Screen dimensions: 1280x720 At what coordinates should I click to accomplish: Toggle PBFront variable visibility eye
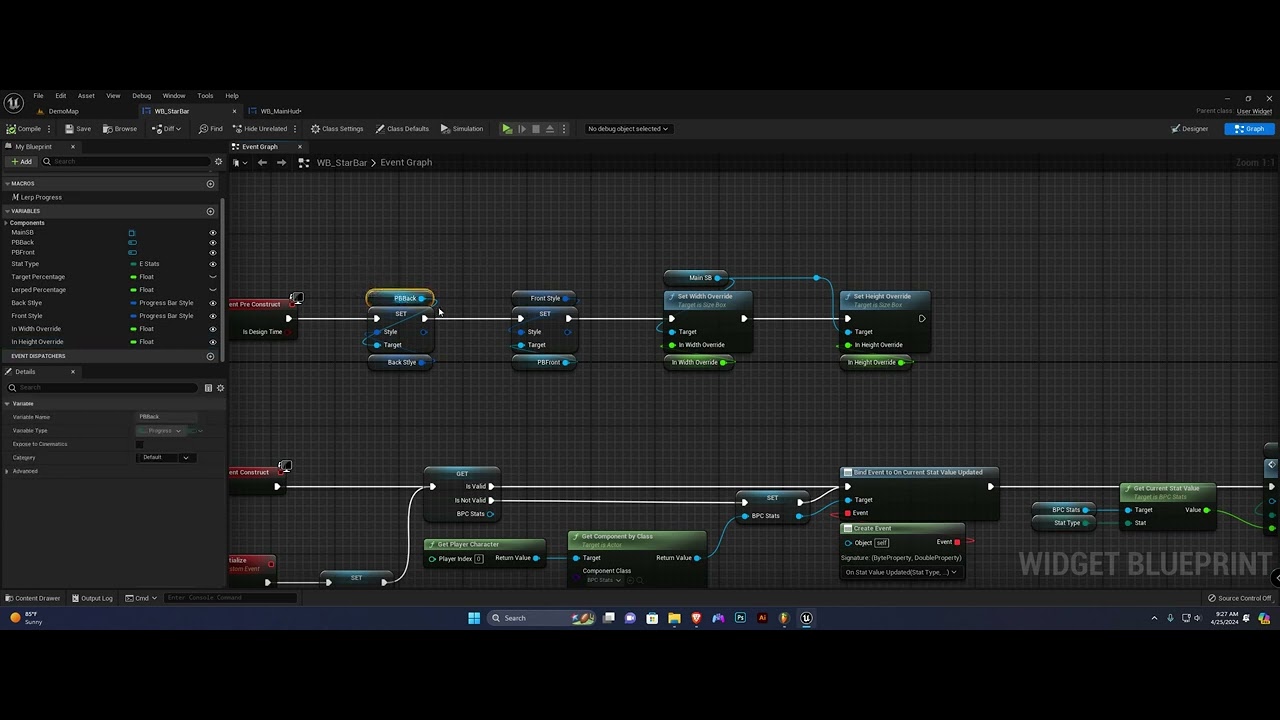click(x=213, y=253)
